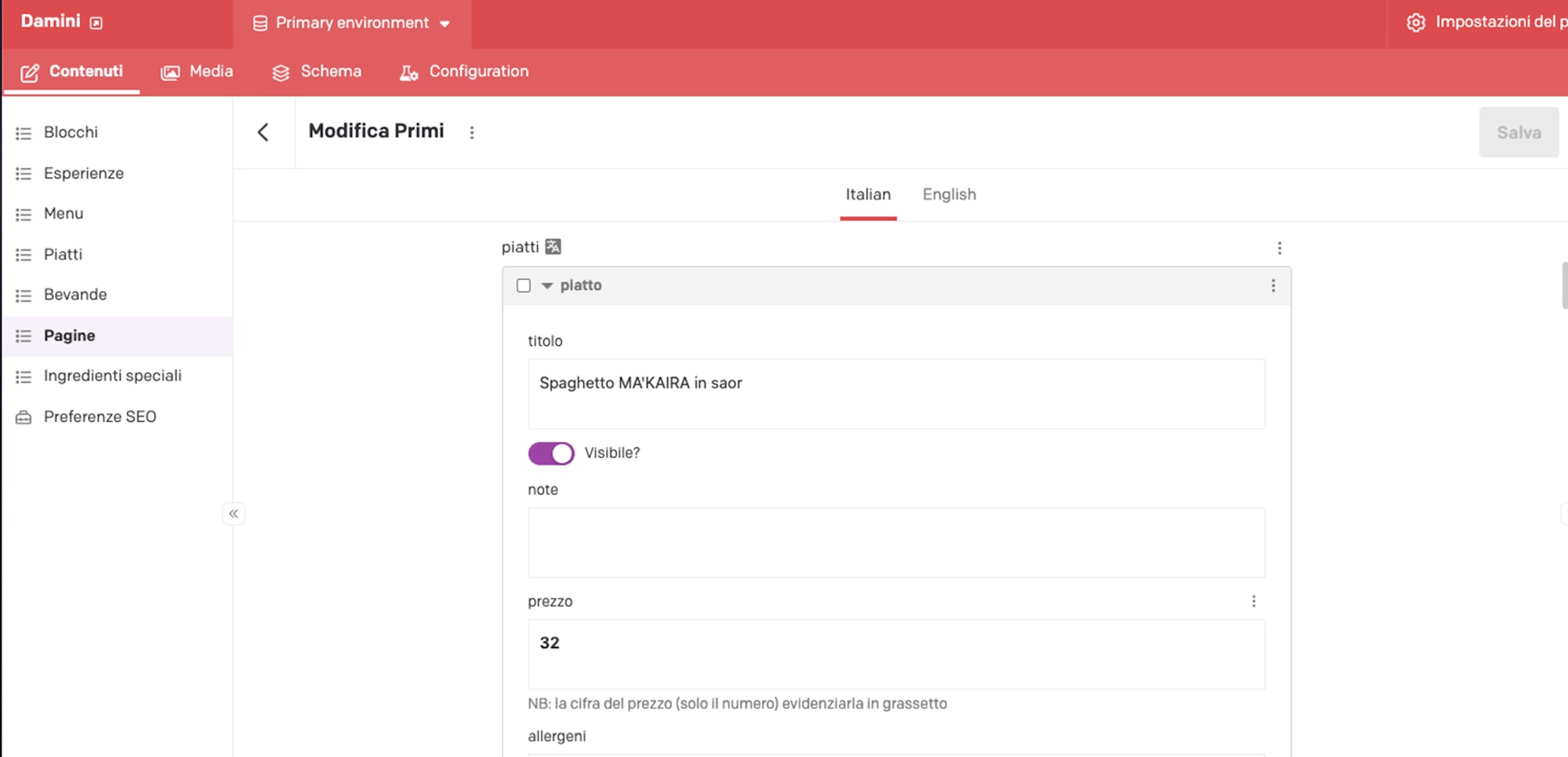Click into the empty note field
This screenshot has width=1568, height=757.
click(x=896, y=543)
